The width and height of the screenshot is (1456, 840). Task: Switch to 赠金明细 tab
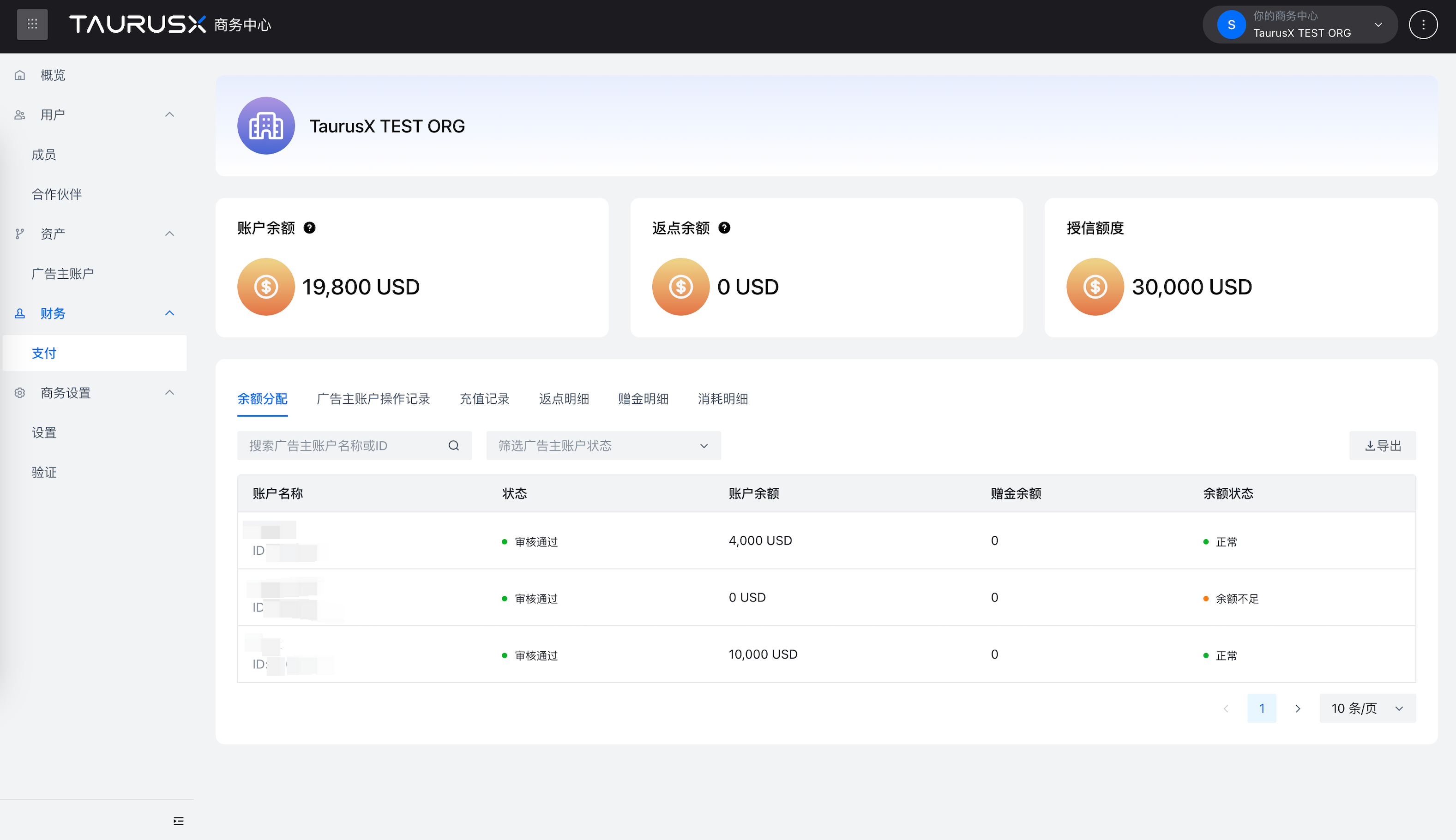coord(643,399)
